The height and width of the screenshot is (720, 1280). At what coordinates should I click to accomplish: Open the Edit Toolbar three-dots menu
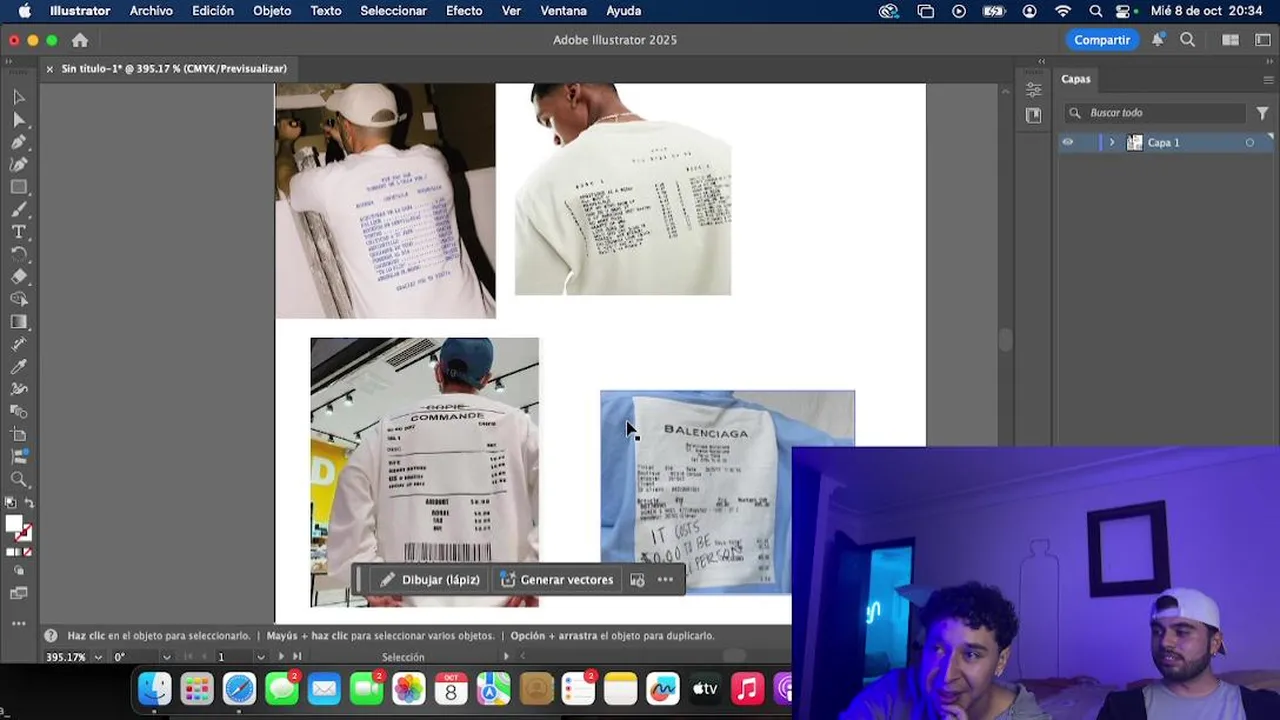[x=18, y=623]
